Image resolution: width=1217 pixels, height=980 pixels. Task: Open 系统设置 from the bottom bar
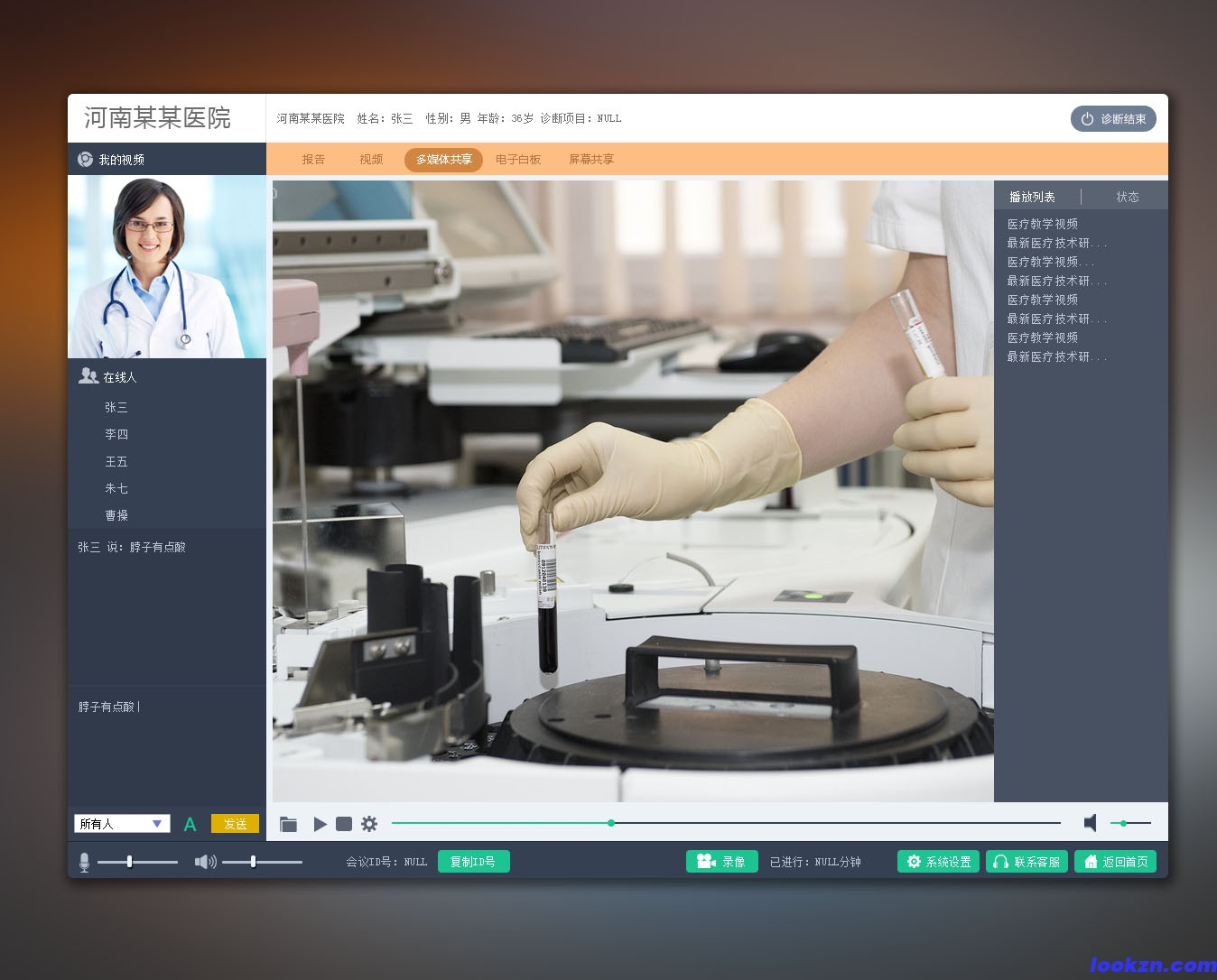click(938, 862)
